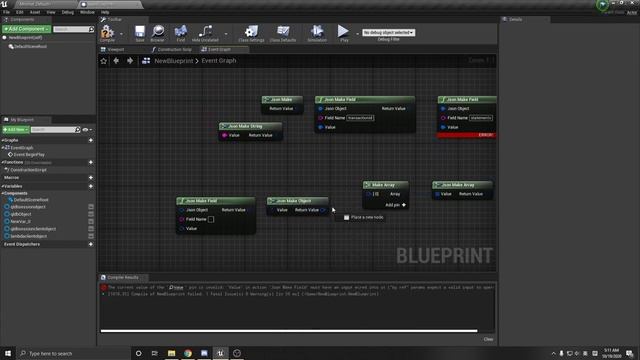The height and width of the screenshot is (360, 640).
Task: Click the Save toolbar icon
Action: [x=140, y=33]
